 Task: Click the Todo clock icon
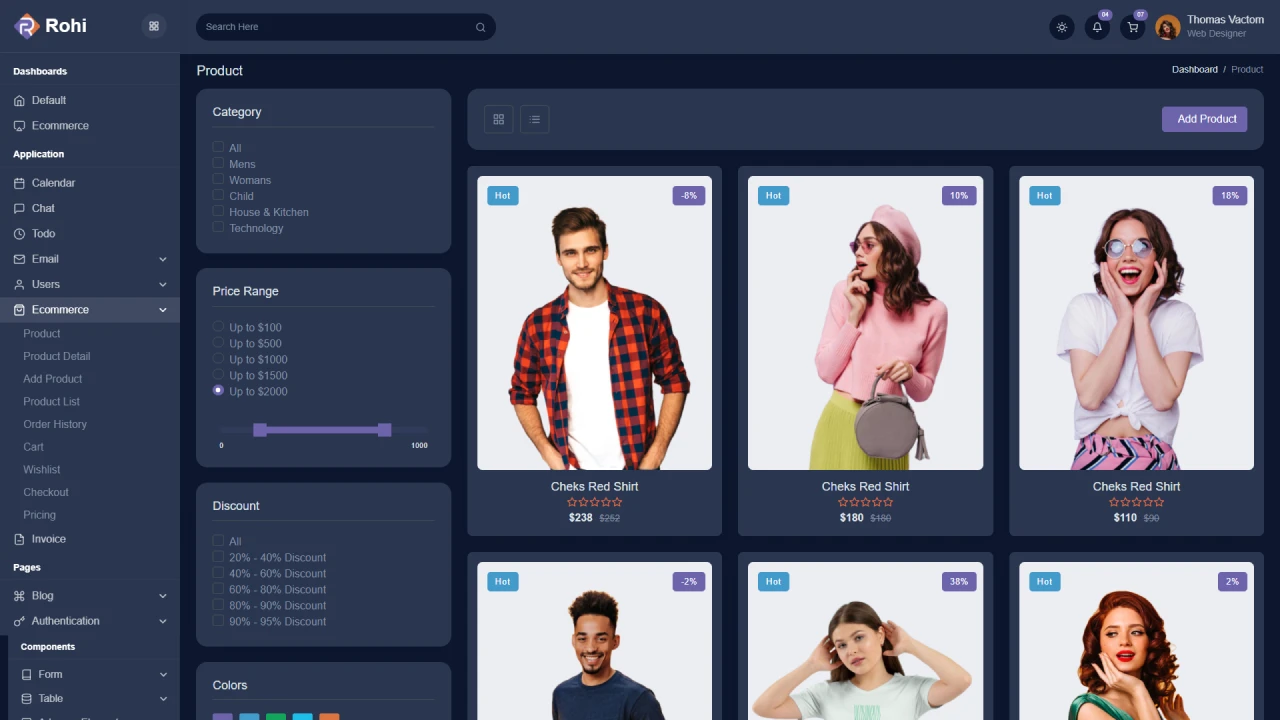tap(19, 233)
